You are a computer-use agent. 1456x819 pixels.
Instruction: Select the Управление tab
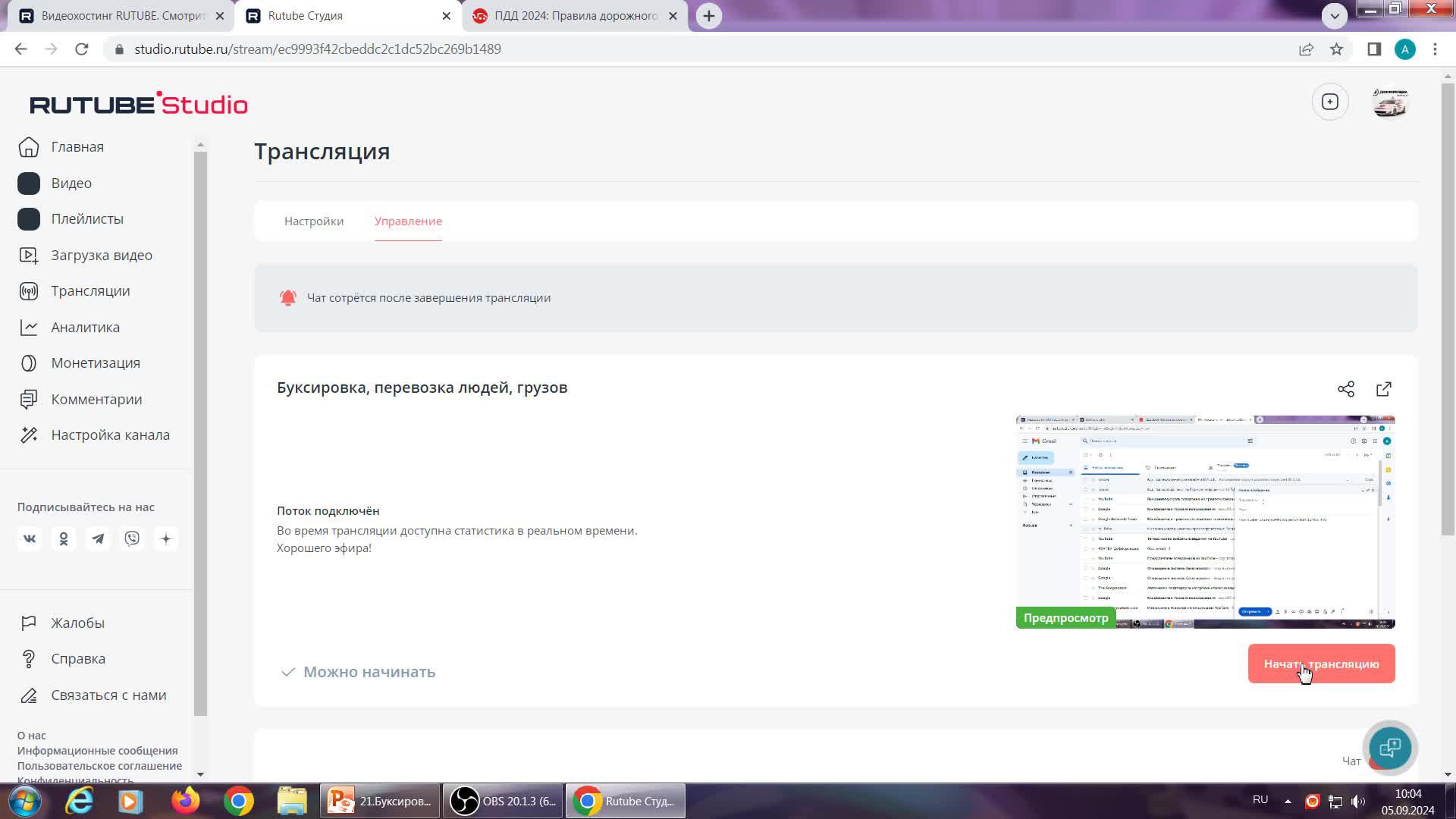408,221
